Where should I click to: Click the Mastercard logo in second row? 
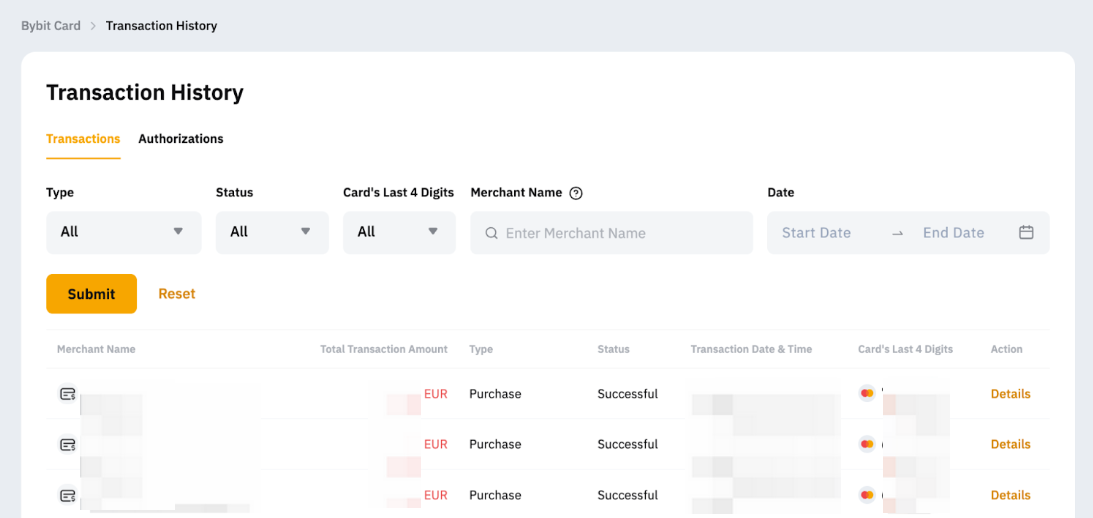(x=867, y=444)
